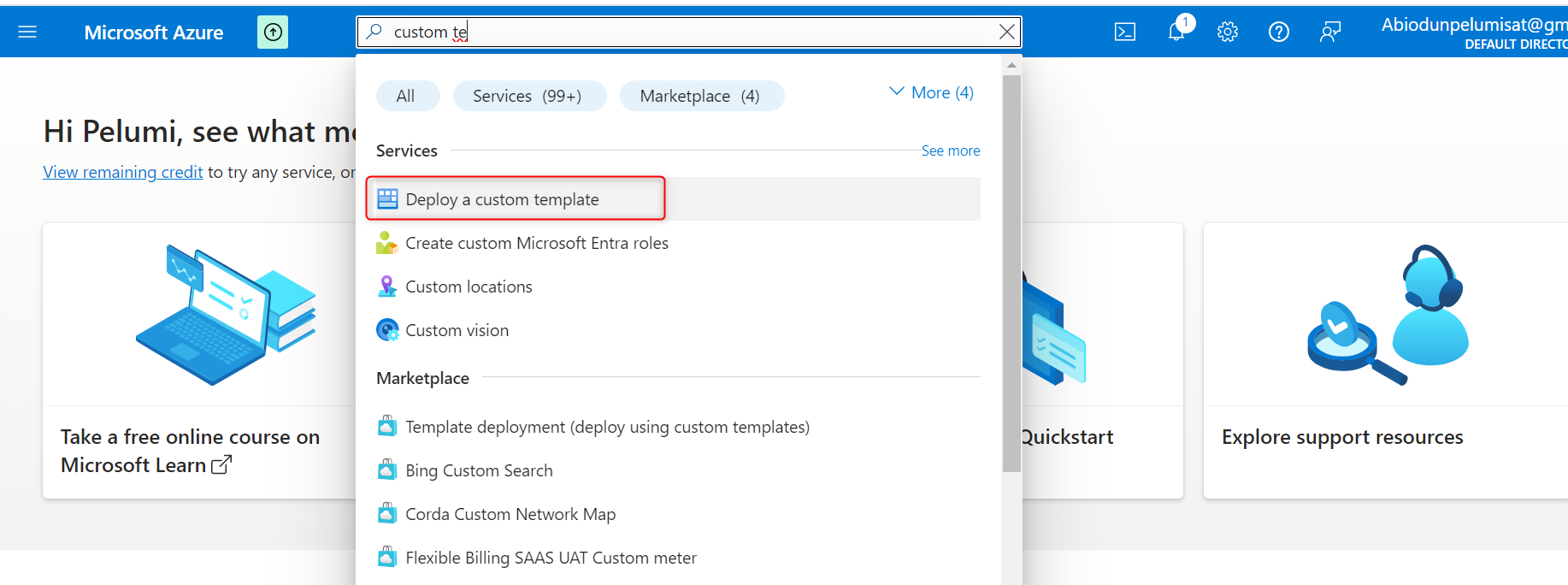
Task: Click the Custom locations pin icon
Action: tap(387, 287)
